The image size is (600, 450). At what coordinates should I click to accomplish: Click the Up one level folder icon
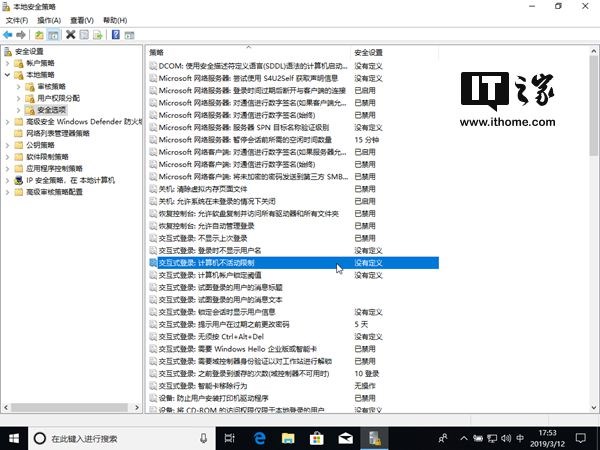(x=39, y=35)
